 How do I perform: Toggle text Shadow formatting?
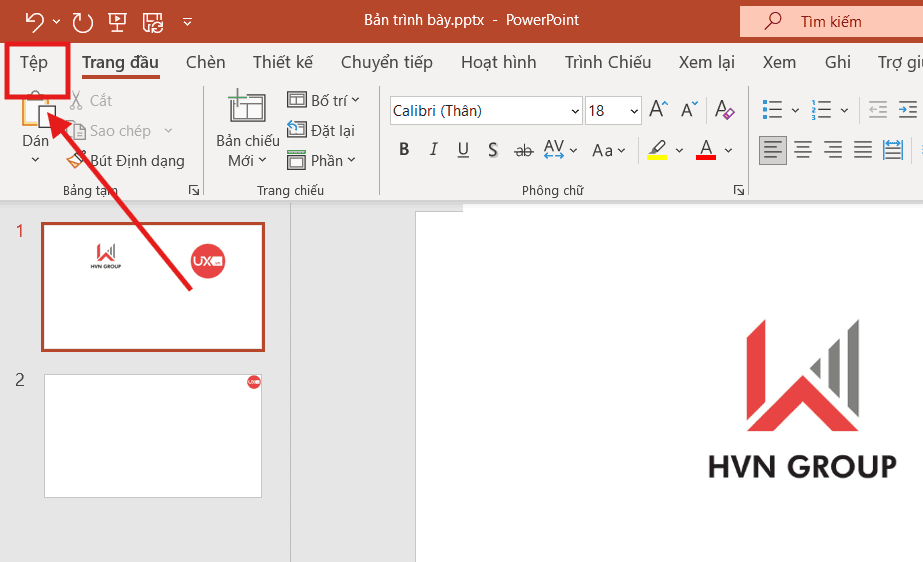(x=493, y=150)
